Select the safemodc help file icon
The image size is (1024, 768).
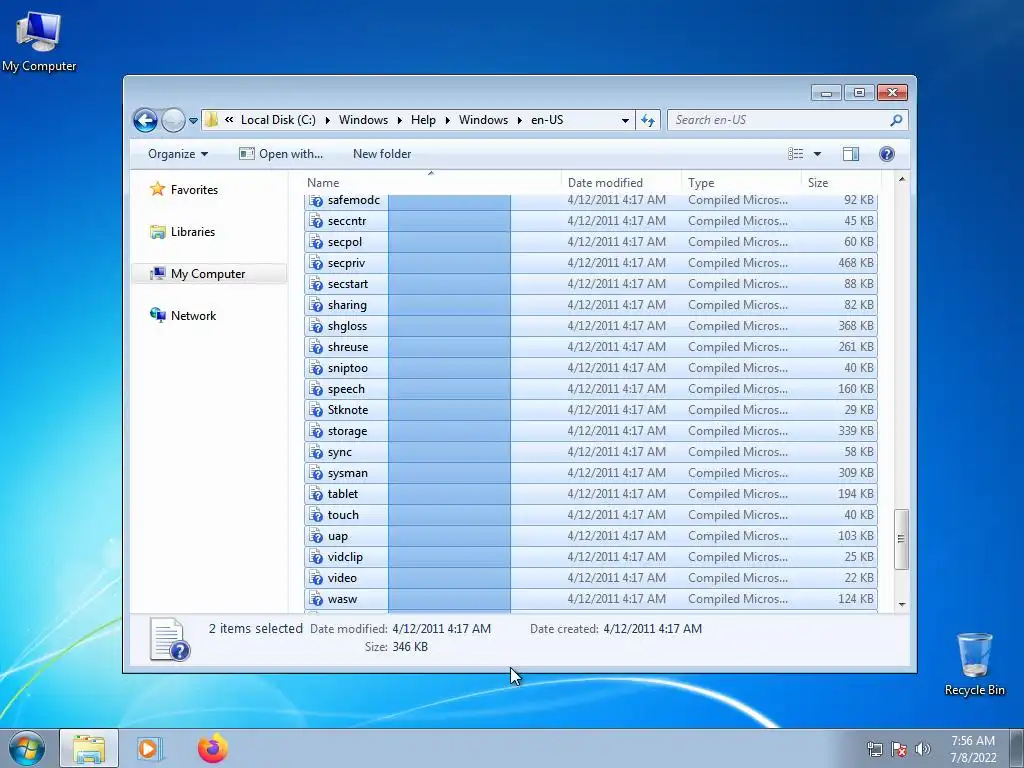click(316, 200)
